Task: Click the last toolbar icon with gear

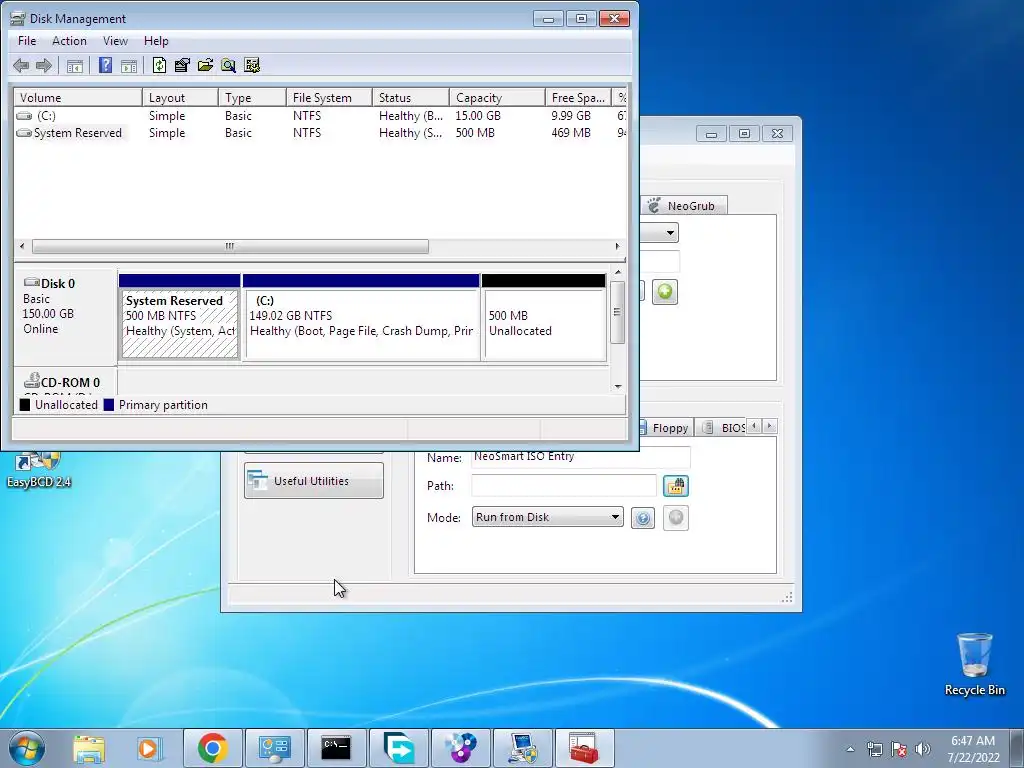Action: [x=252, y=65]
